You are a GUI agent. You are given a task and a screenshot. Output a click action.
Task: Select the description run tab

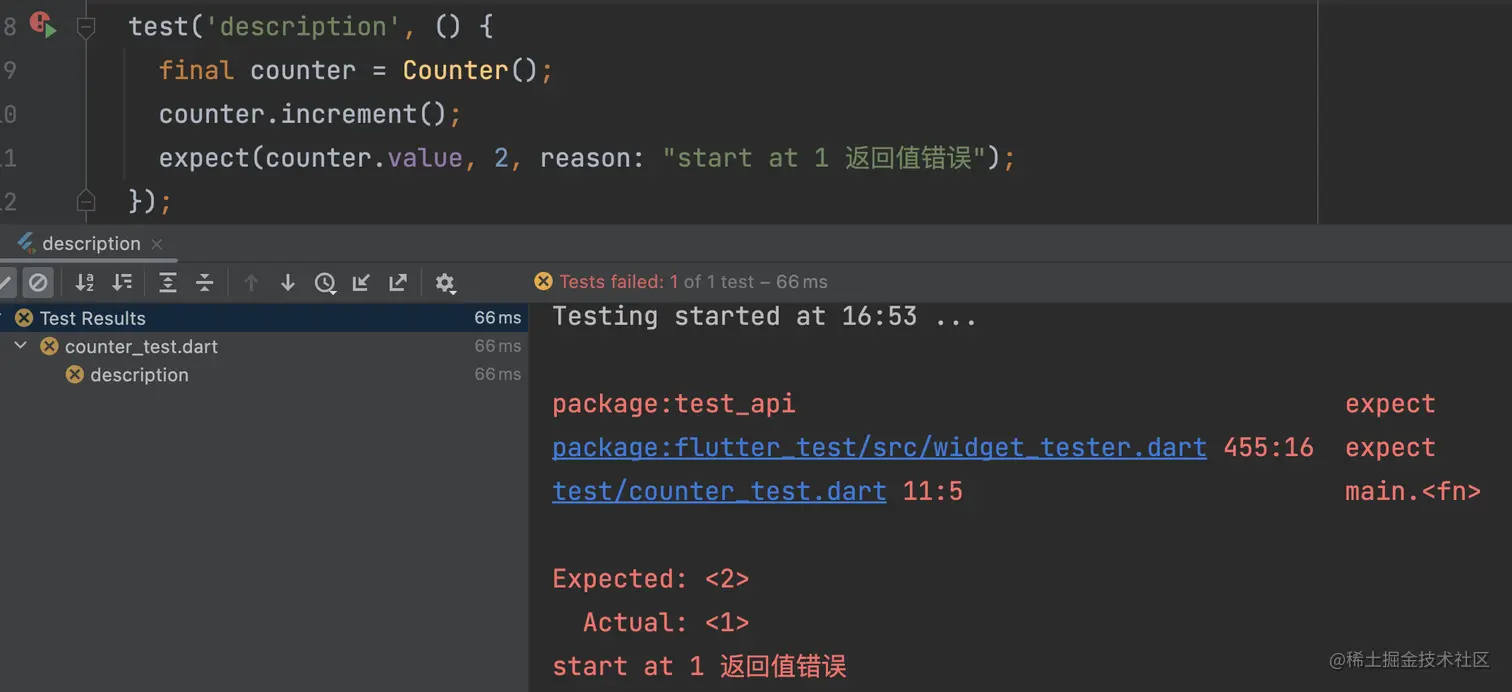click(x=91, y=243)
